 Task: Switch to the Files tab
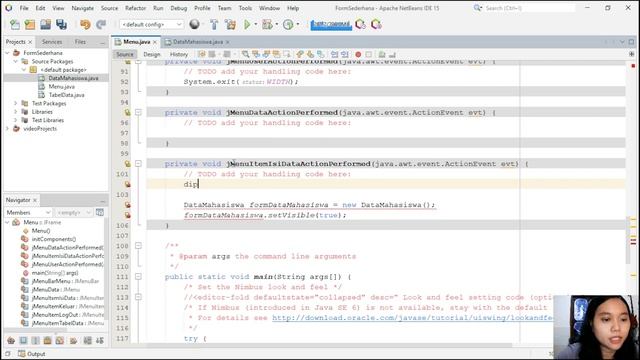tap(80, 42)
